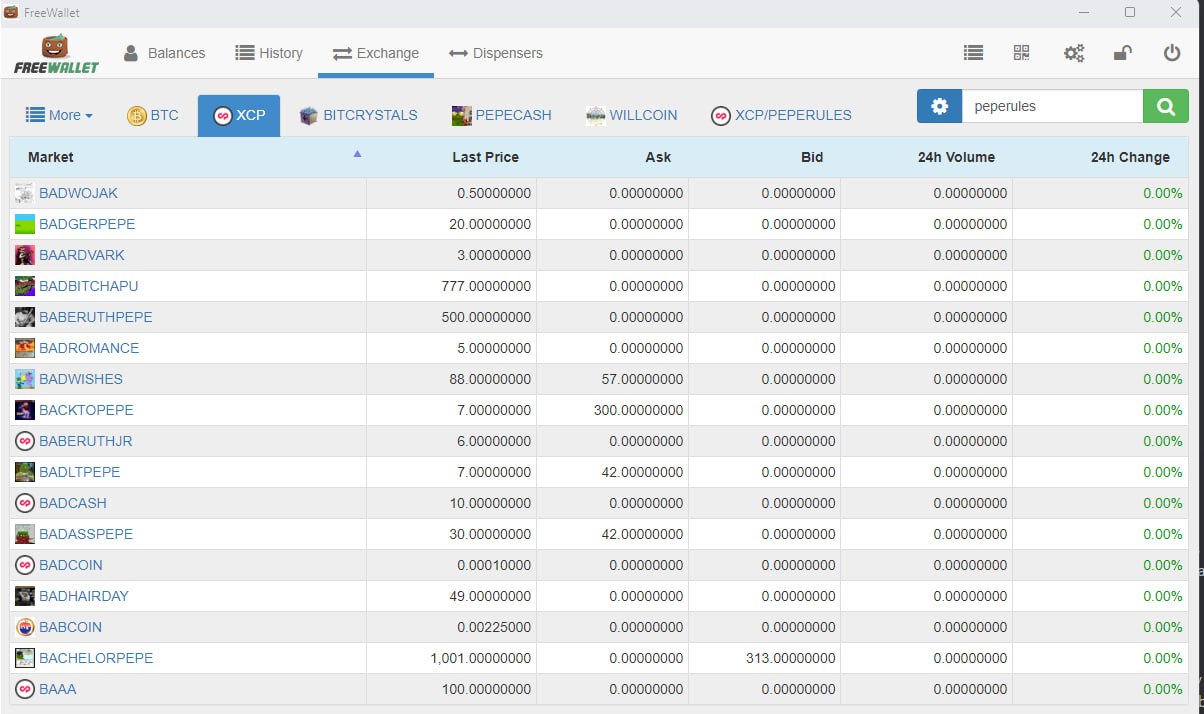Open the BADCOIN market link

click(71, 565)
